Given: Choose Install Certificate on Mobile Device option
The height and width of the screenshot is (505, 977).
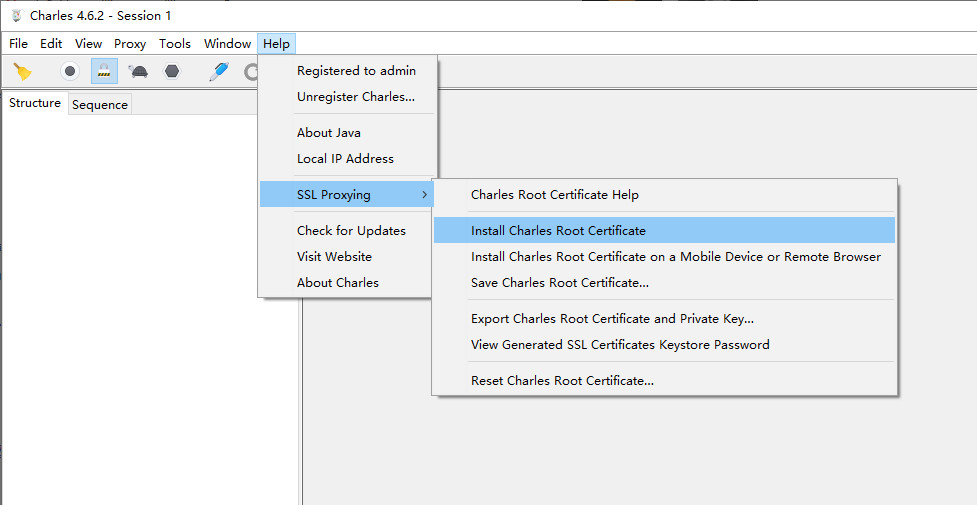Looking at the screenshot, I should click(x=664, y=257).
